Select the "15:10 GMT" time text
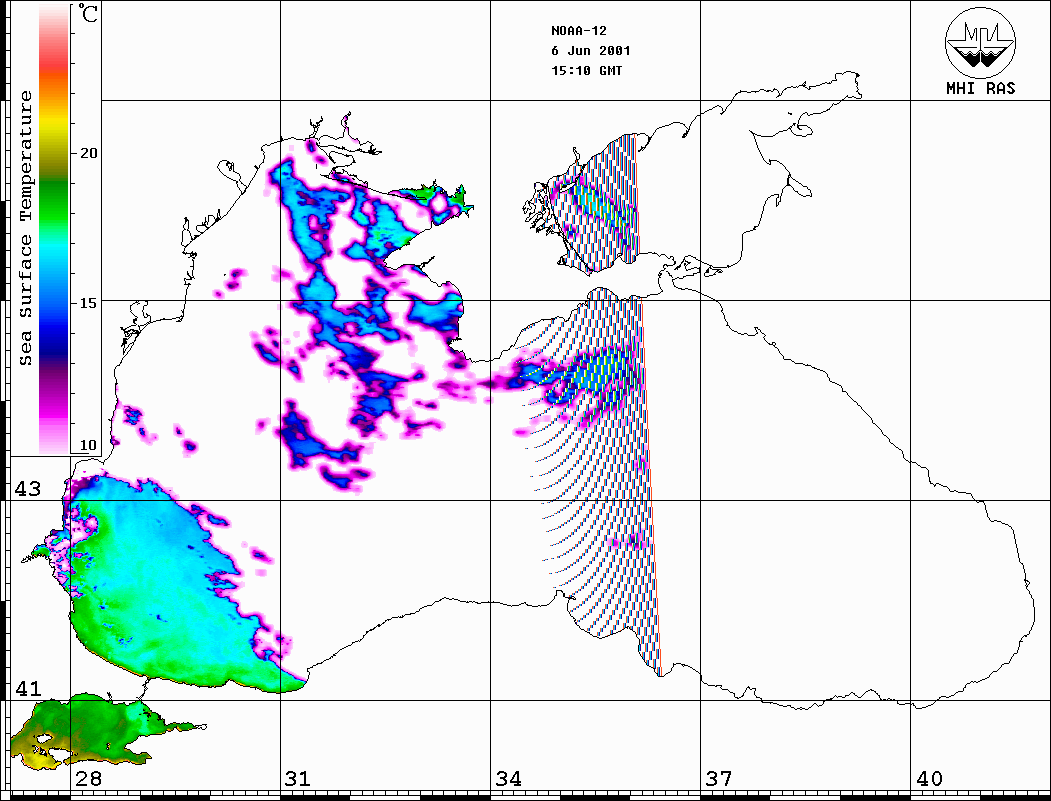This screenshot has height=801, width=1051. [x=586, y=70]
